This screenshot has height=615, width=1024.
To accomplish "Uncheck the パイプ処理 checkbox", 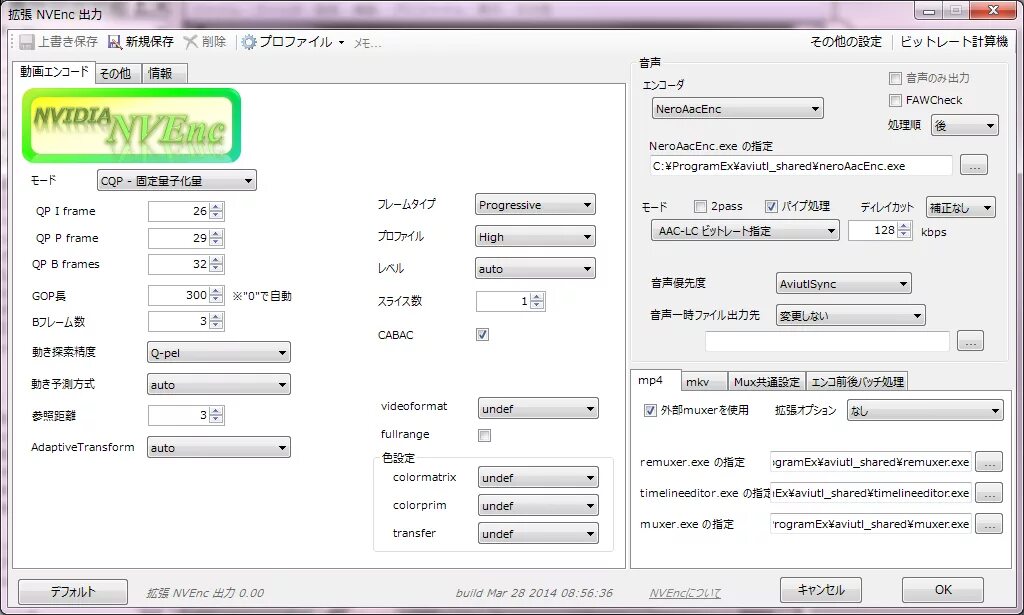I will [x=771, y=206].
